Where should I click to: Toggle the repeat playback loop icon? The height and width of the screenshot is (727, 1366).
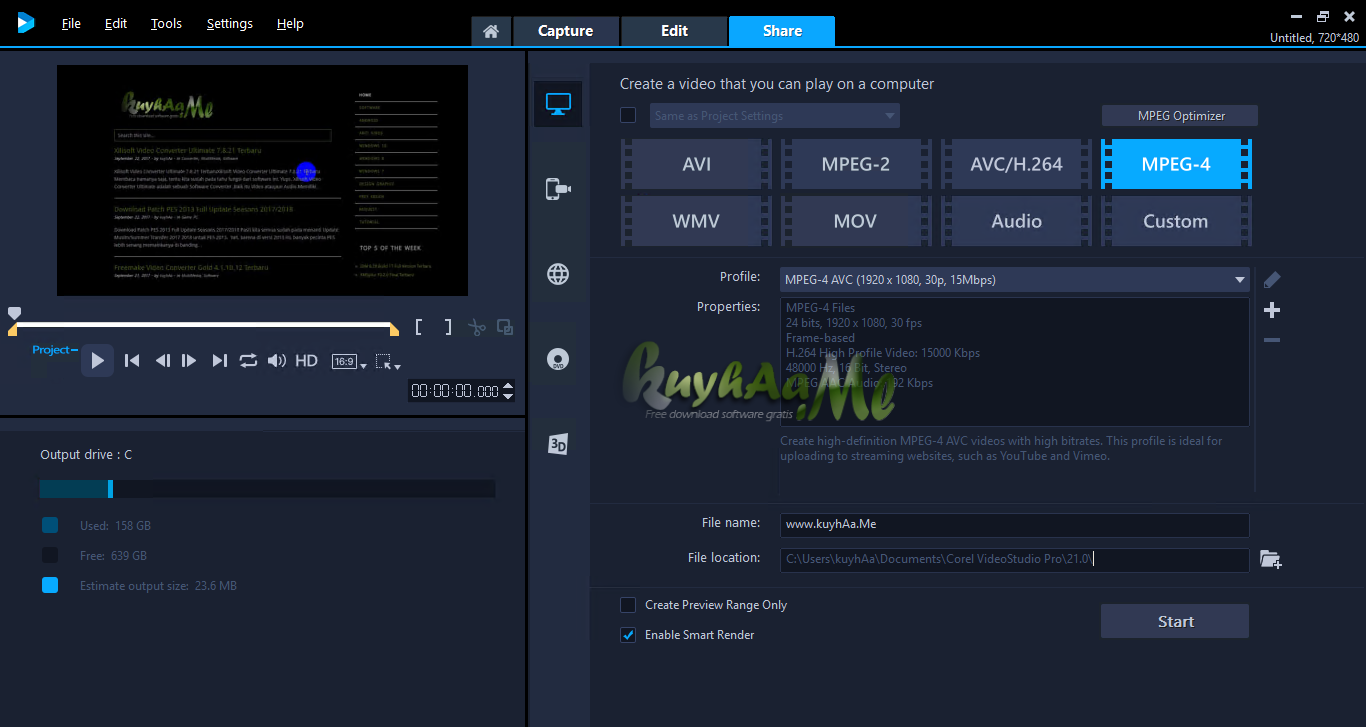[248, 361]
